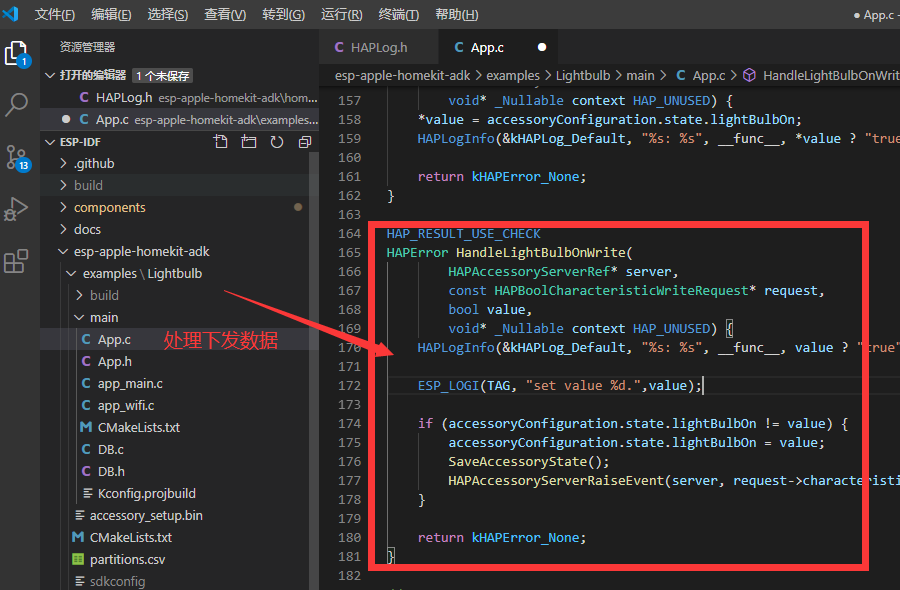Click New Folder icon in ESP-IDF header

pos(249,142)
